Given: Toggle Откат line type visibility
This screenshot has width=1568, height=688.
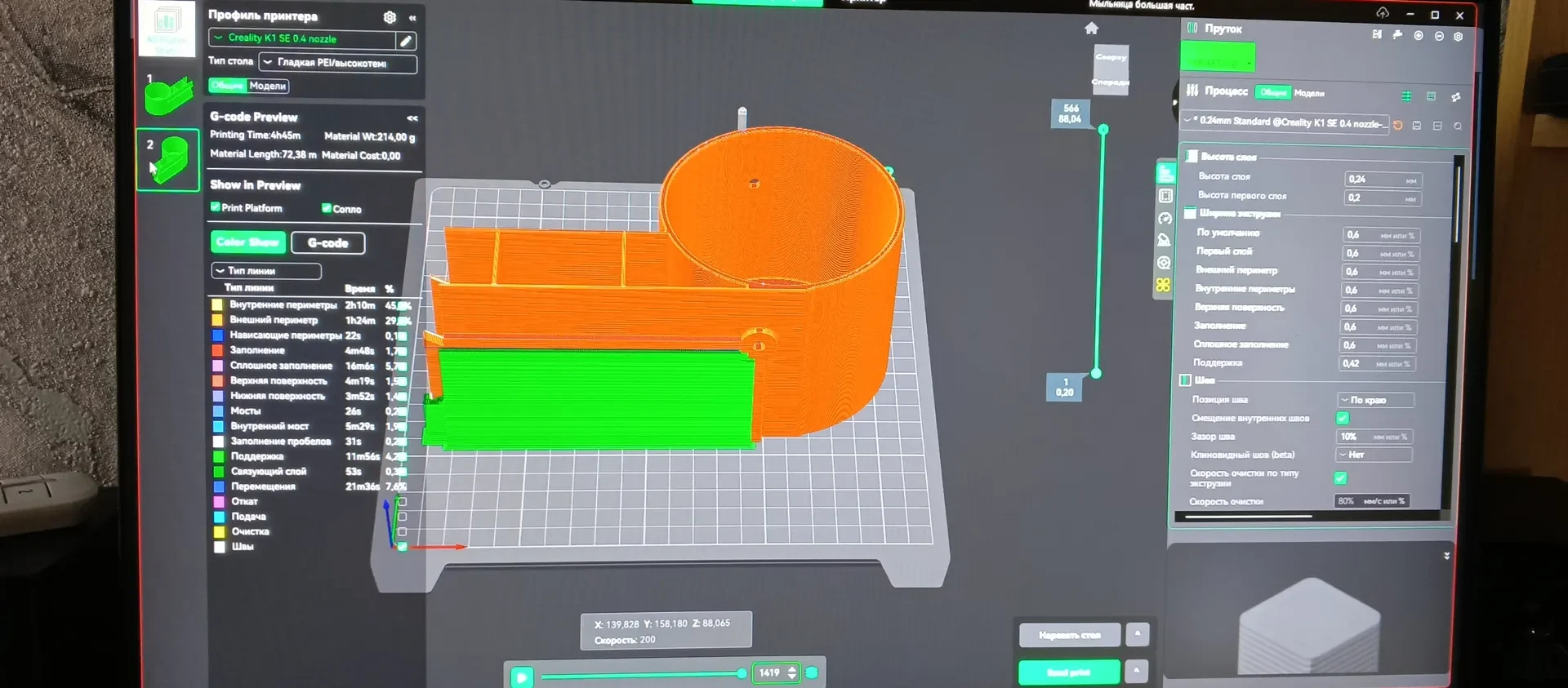Looking at the screenshot, I should point(402,501).
